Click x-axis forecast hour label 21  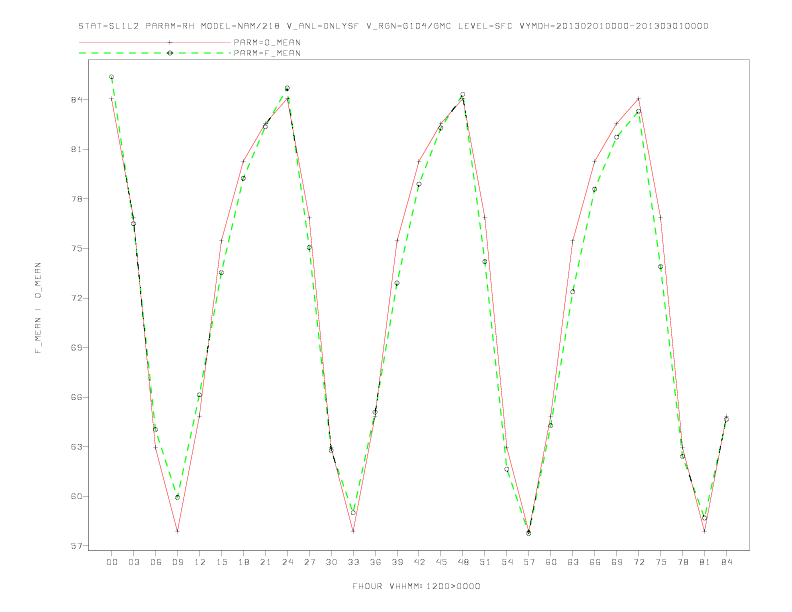(x=265, y=562)
